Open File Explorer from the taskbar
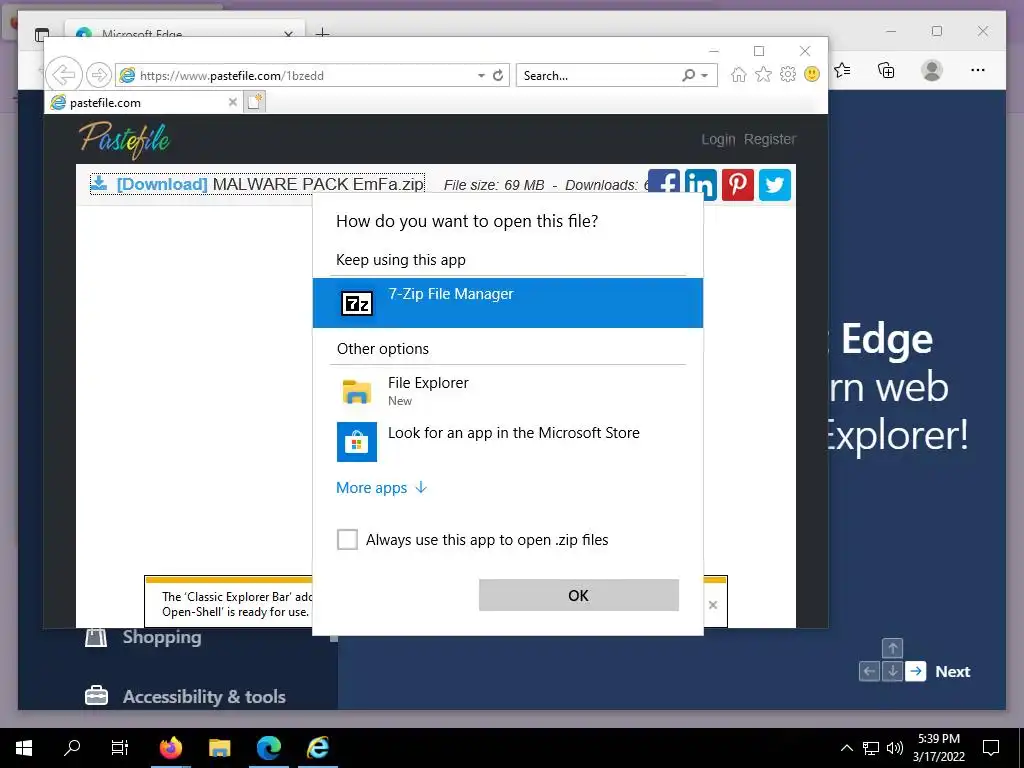The height and width of the screenshot is (768, 1024). tap(219, 748)
